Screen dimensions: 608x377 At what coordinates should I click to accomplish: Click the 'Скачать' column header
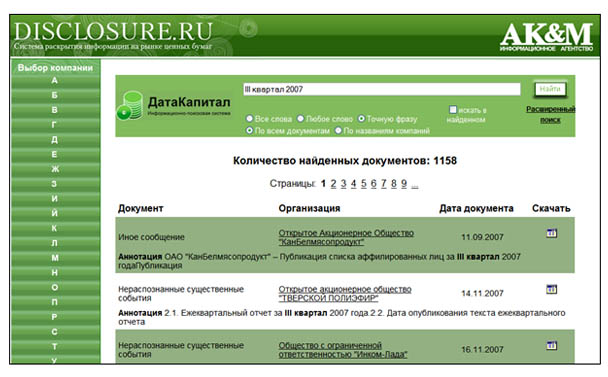[x=551, y=209]
